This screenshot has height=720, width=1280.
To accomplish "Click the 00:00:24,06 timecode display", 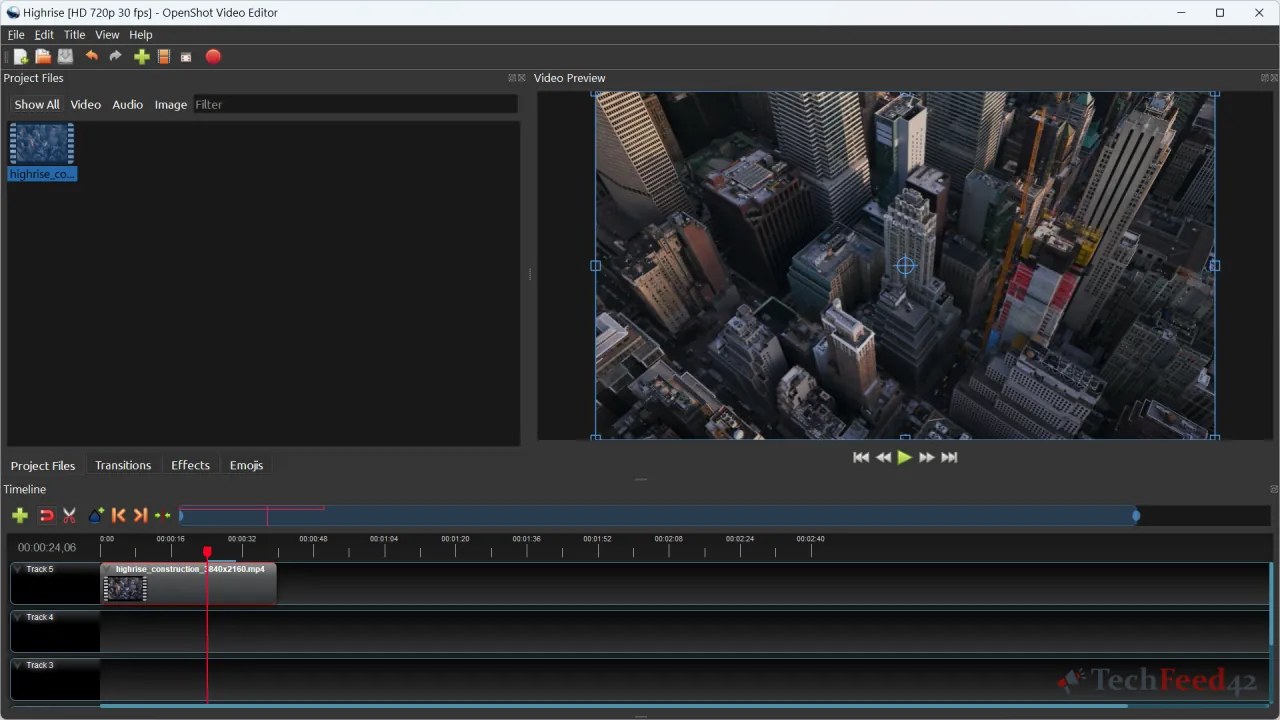I will tap(47, 548).
